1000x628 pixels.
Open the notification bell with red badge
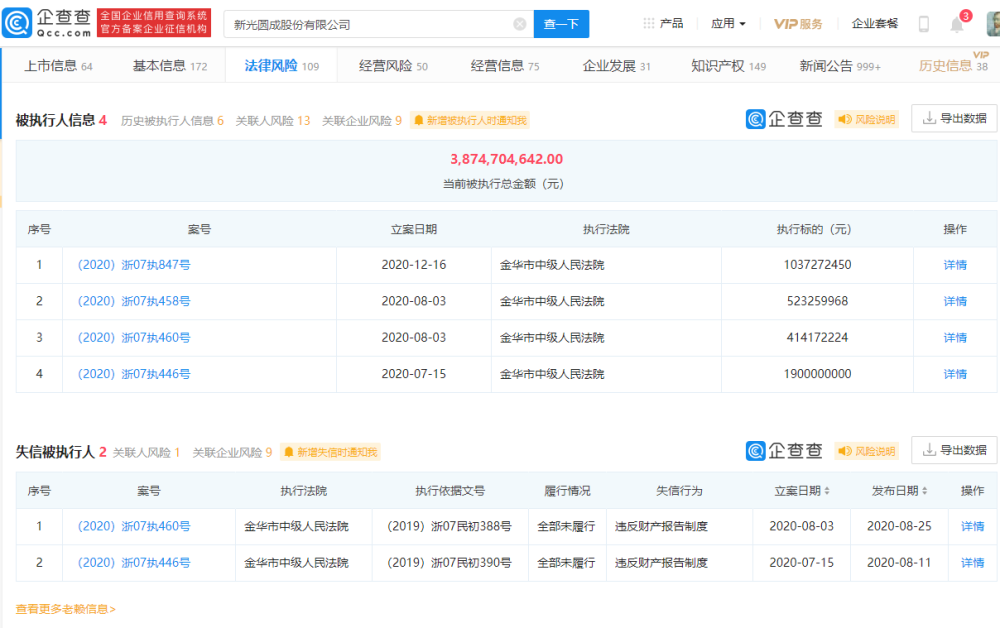[x=957, y=24]
